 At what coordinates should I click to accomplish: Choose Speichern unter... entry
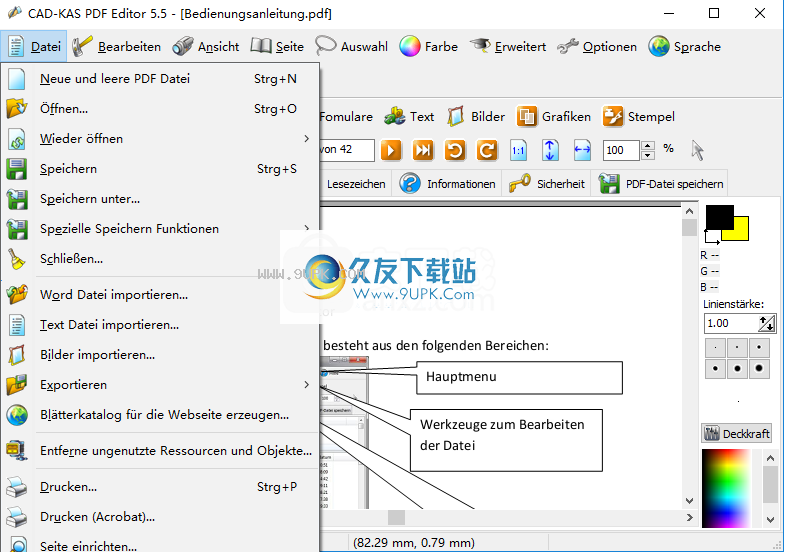[x=160, y=199]
